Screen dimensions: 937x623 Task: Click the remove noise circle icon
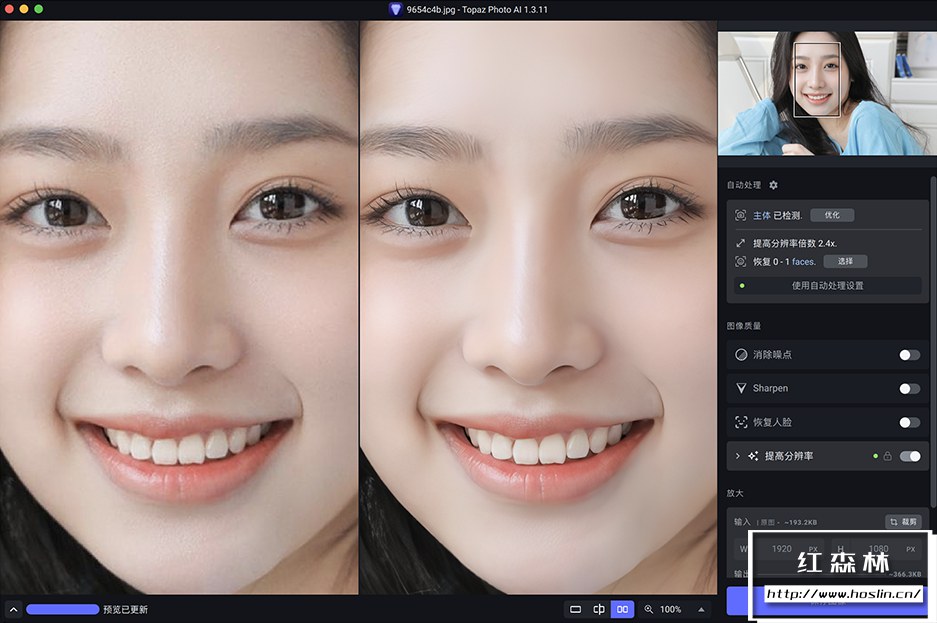point(741,354)
